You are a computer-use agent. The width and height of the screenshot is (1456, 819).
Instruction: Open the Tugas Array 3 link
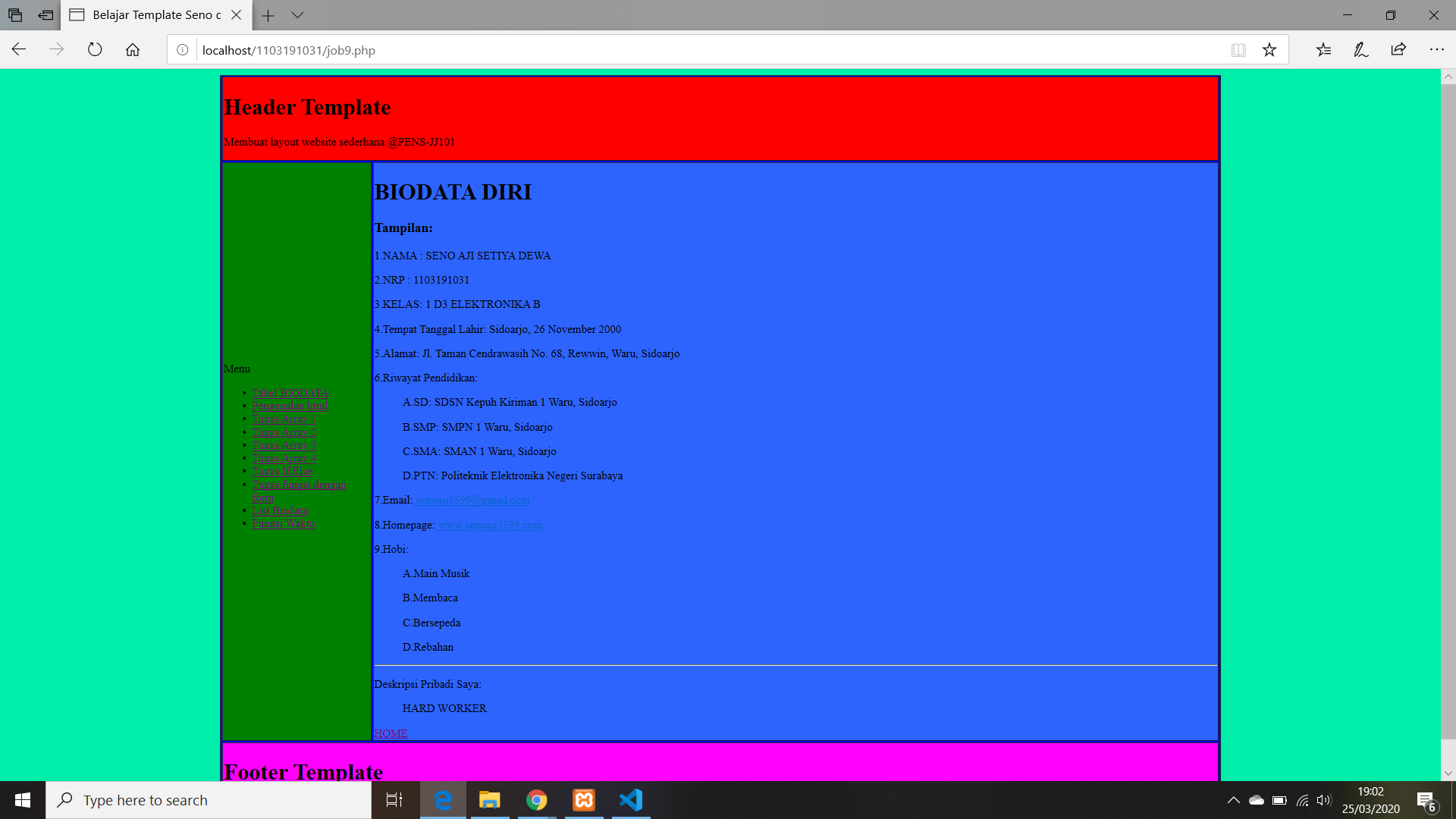tap(284, 445)
